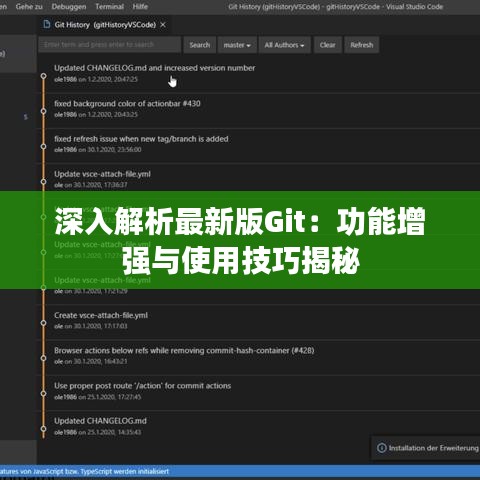Open the master branch dropdown
Screen dimensions: 480x480
(237, 45)
